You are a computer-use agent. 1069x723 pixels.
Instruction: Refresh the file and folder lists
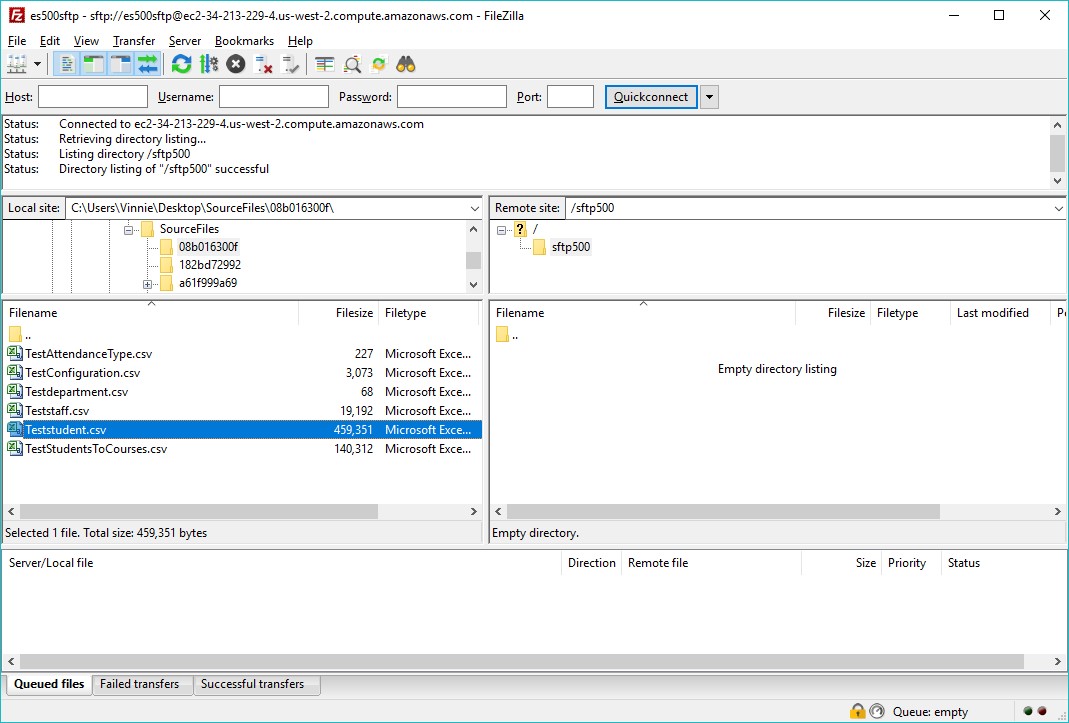point(181,65)
